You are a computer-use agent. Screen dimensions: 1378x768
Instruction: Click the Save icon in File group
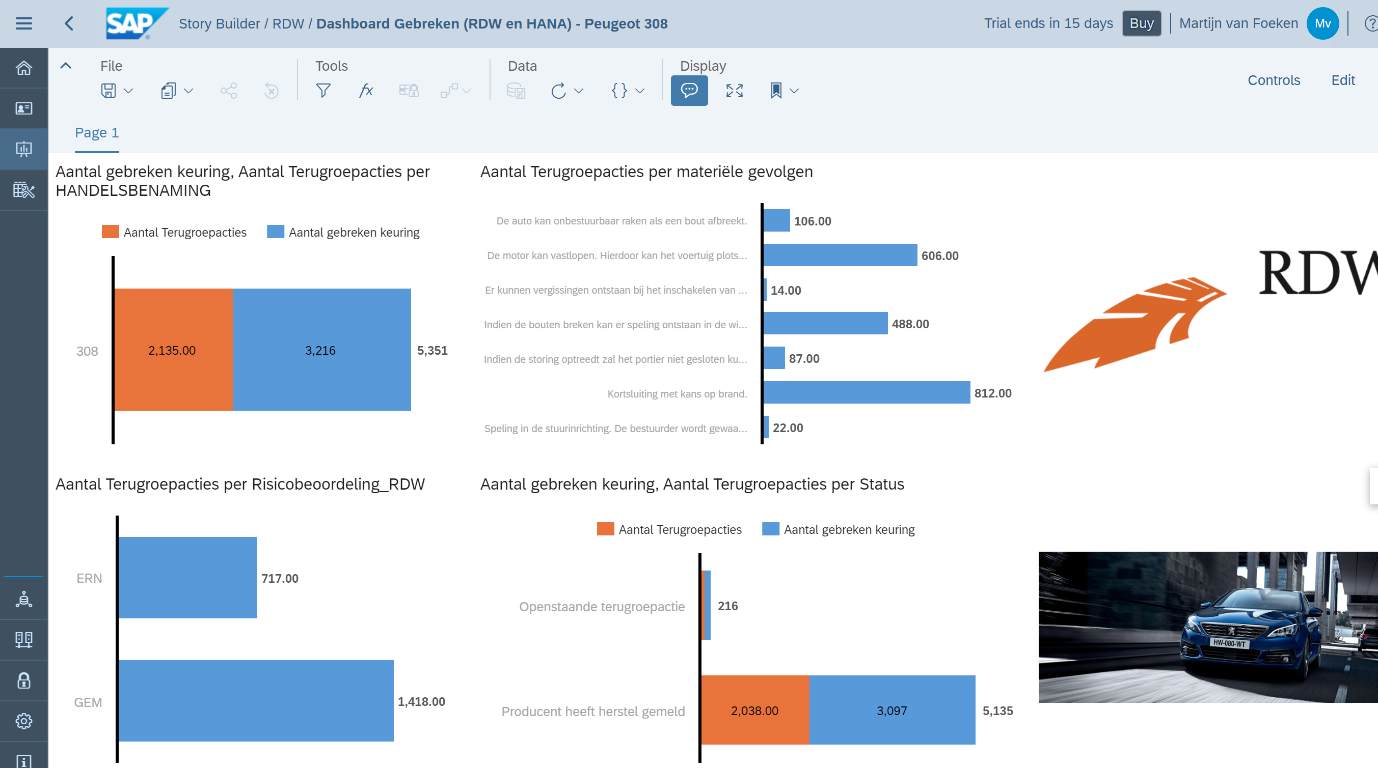coord(108,90)
